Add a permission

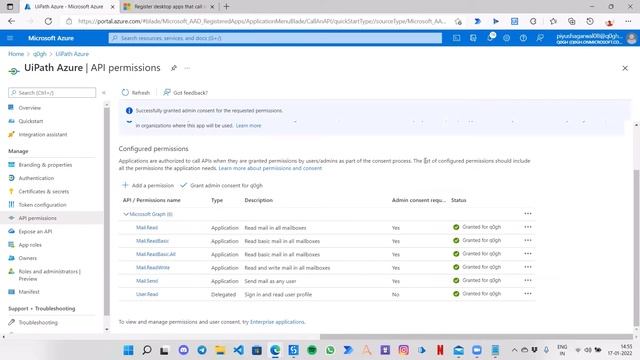point(148,185)
